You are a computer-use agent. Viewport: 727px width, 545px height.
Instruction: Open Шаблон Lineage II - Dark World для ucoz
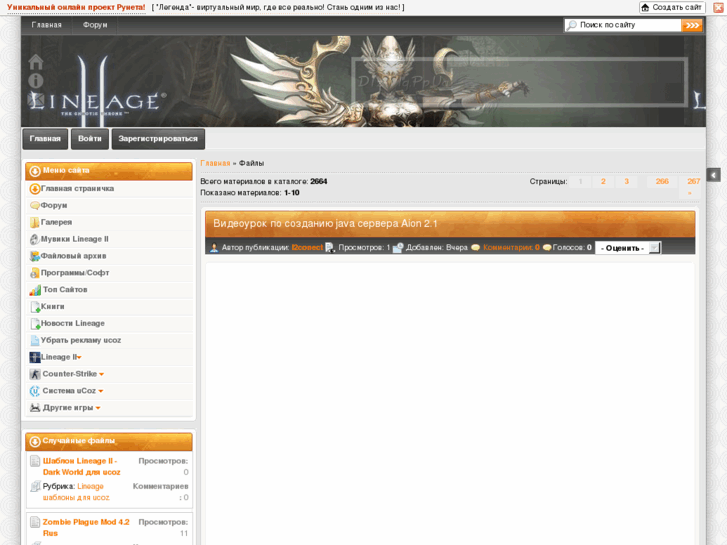82,467
